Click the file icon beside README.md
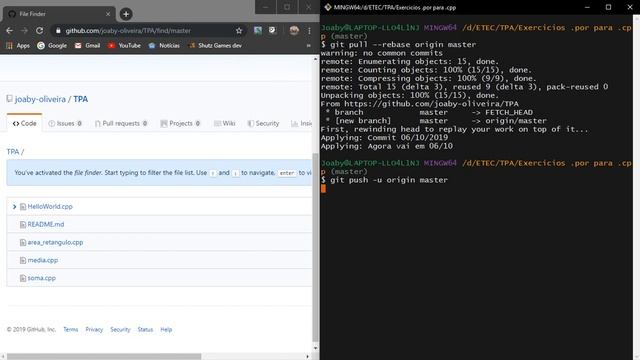The image size is (640, 360). [x=23, y=224]
